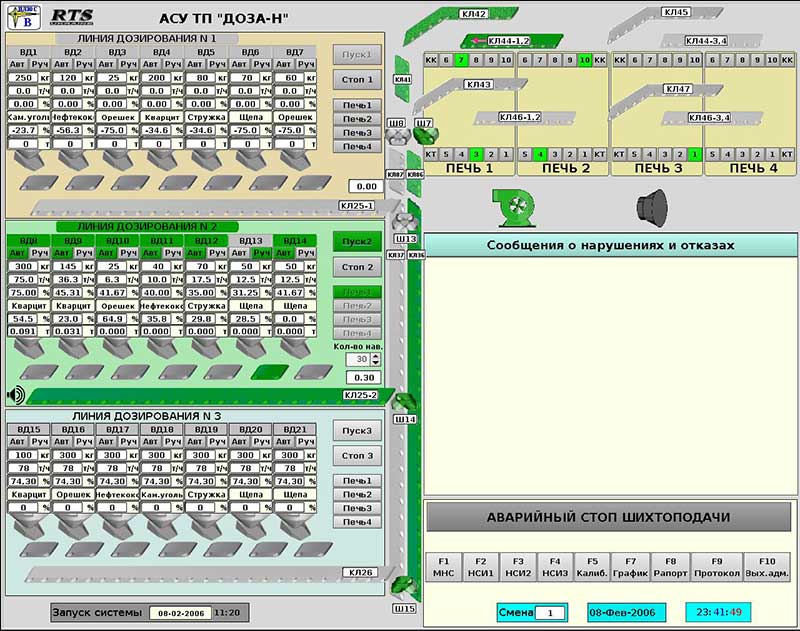Switch ВД15 feeder to Руч mode
The width and height of the screenshot is (800, 631).
41,442
